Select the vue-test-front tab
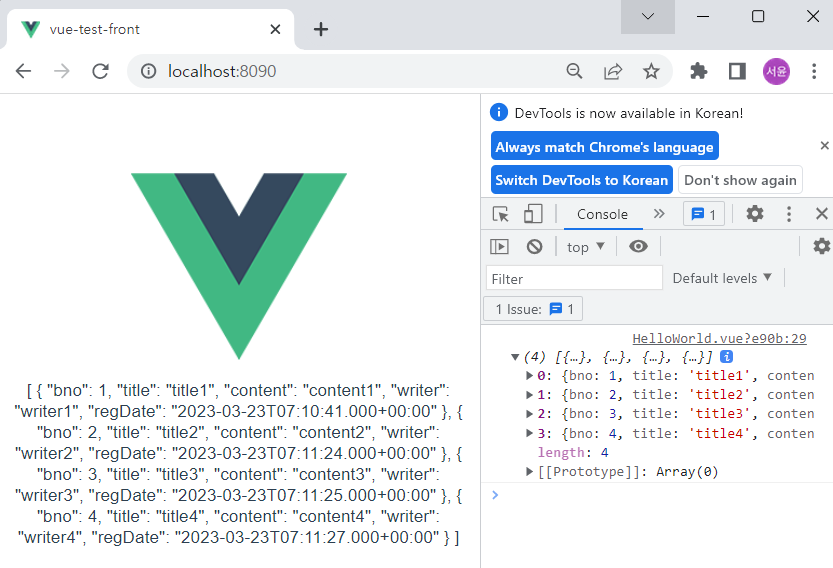Viewport: 833px width, 568px height. click(150, 29)
